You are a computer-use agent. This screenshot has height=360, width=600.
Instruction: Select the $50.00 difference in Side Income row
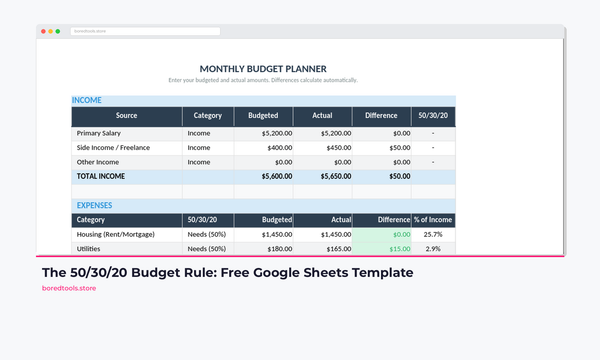[x=382, y=148]
